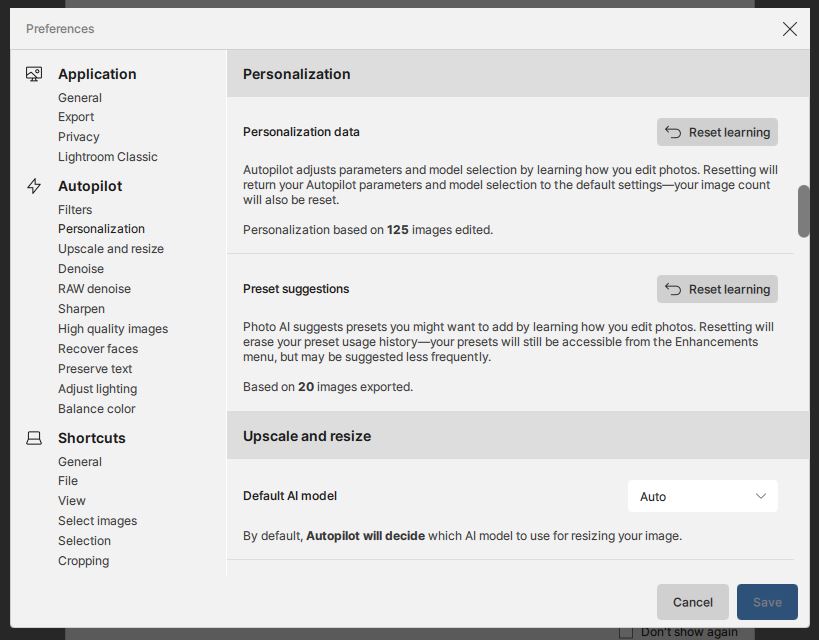Click the undo arrow icon on Preset suggestions reset

676,289
